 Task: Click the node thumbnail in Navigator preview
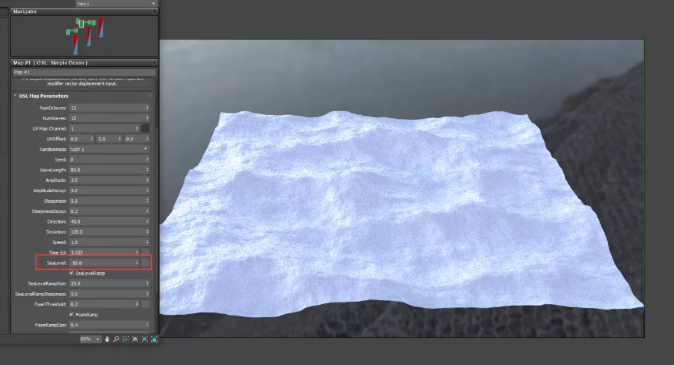pyautogui.click(x=81, y=24)
